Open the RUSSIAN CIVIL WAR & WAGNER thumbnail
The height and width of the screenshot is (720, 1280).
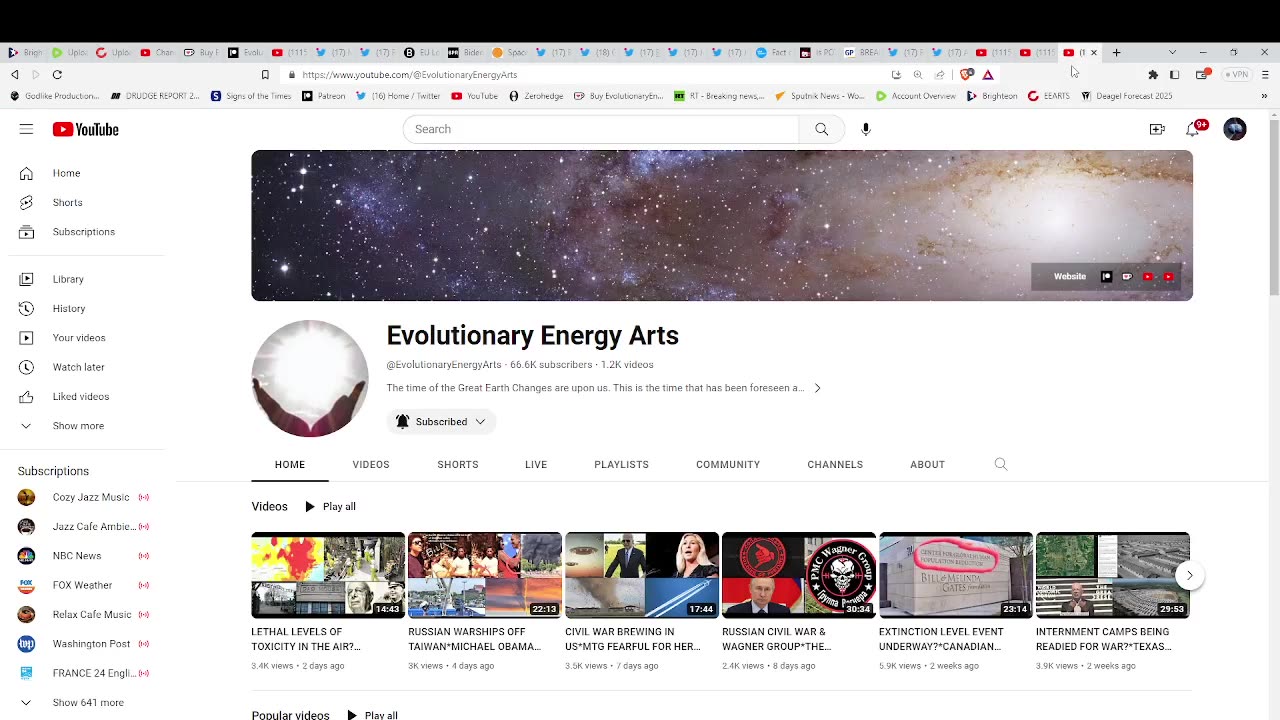click(799, 575)
